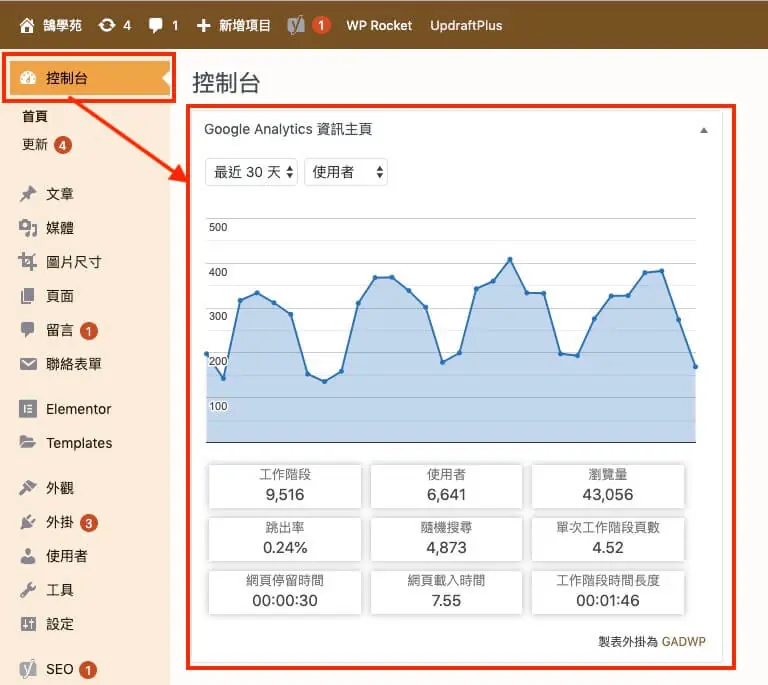The width and height of the screenshot is (768, 685).
Task: Click the updates refresh icon in admin bar
Action: pos(107,25)
